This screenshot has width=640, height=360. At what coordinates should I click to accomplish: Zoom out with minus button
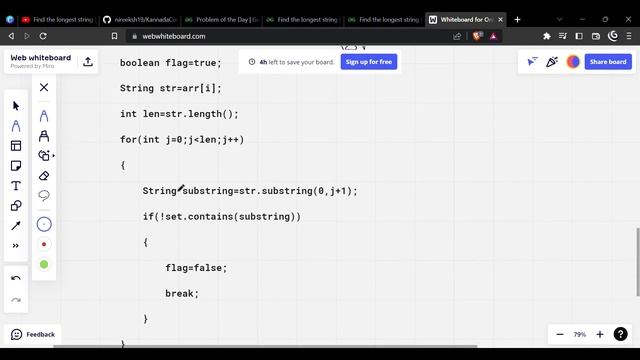tap(560, 334)
